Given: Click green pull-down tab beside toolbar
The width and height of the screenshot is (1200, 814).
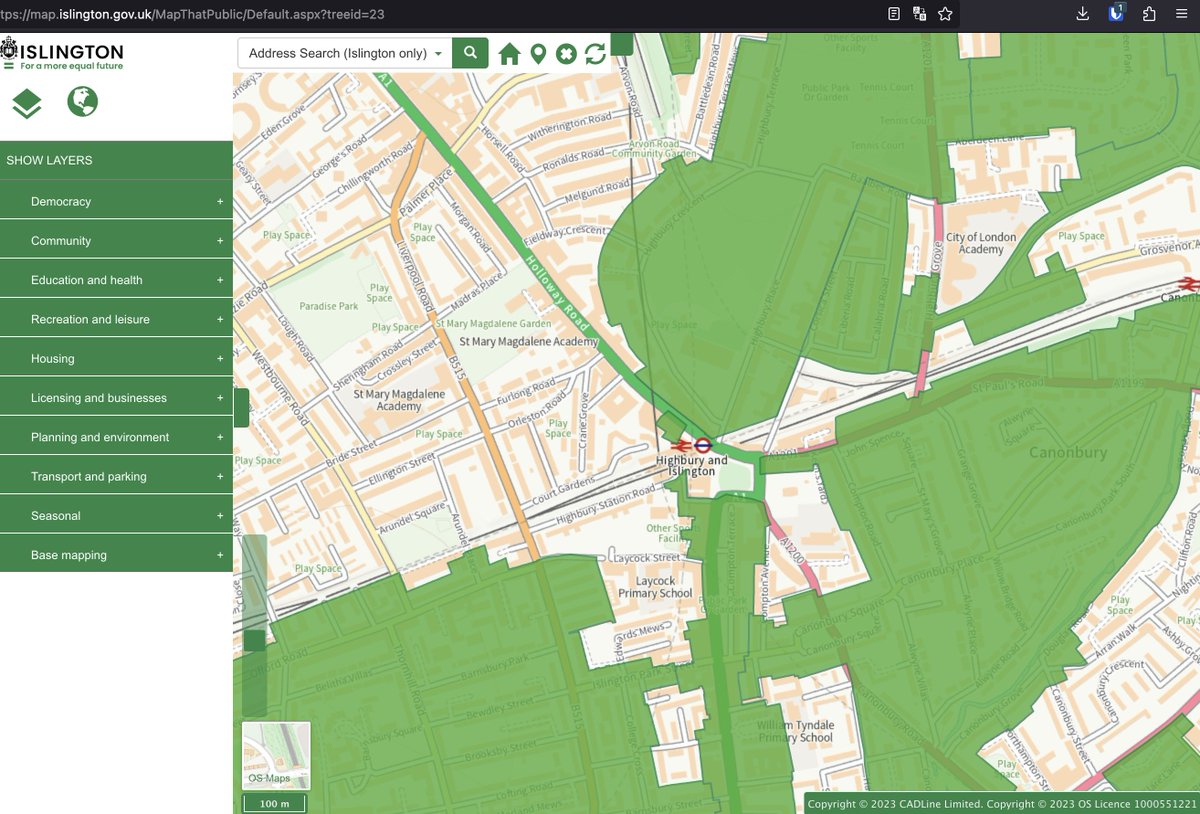Looking at the screenshot, I should (622, 44).
